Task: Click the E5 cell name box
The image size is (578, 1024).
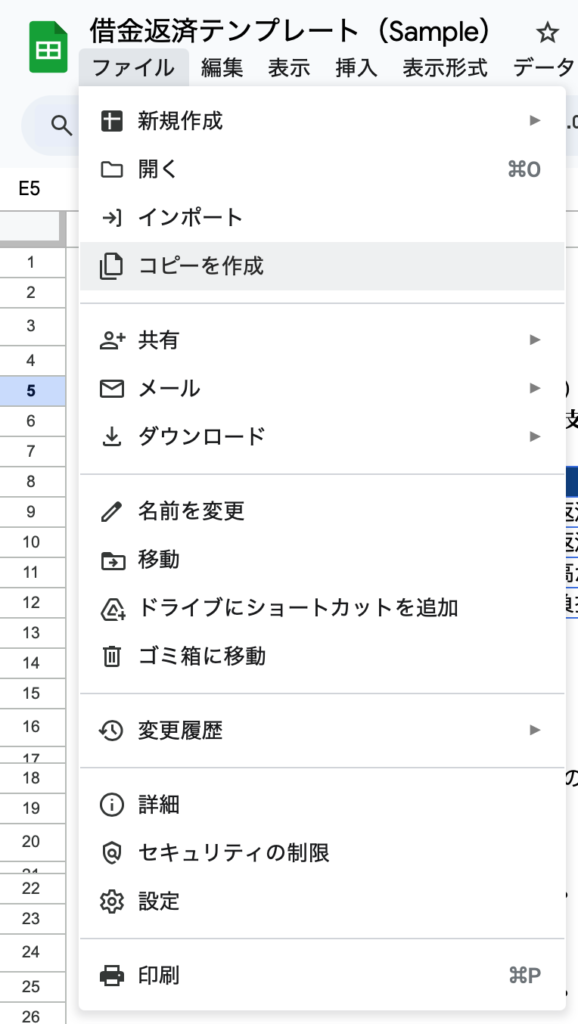Action: [x=30, y=189]
